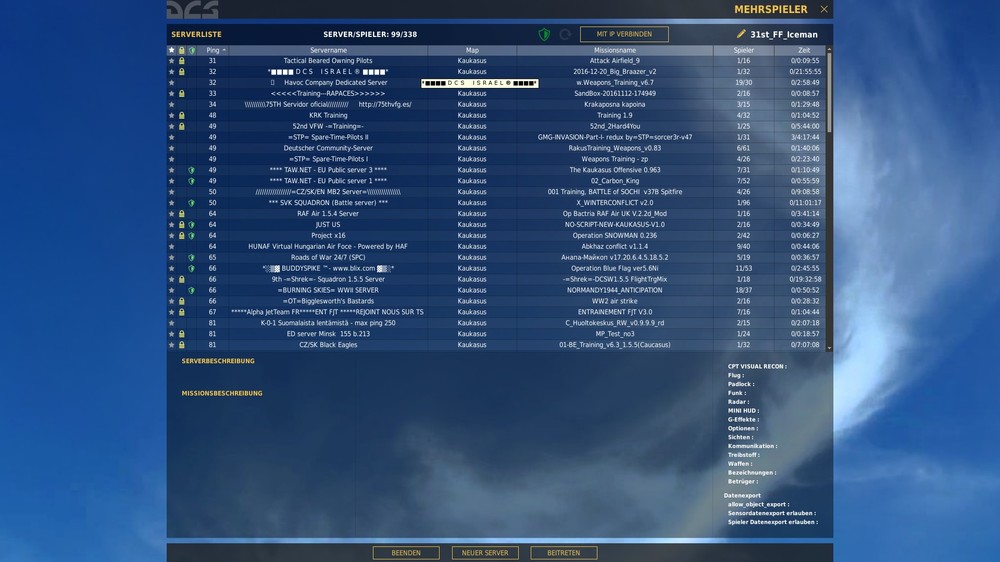Toggle favorite star for DCS ISRAEL server

point(171,71)
